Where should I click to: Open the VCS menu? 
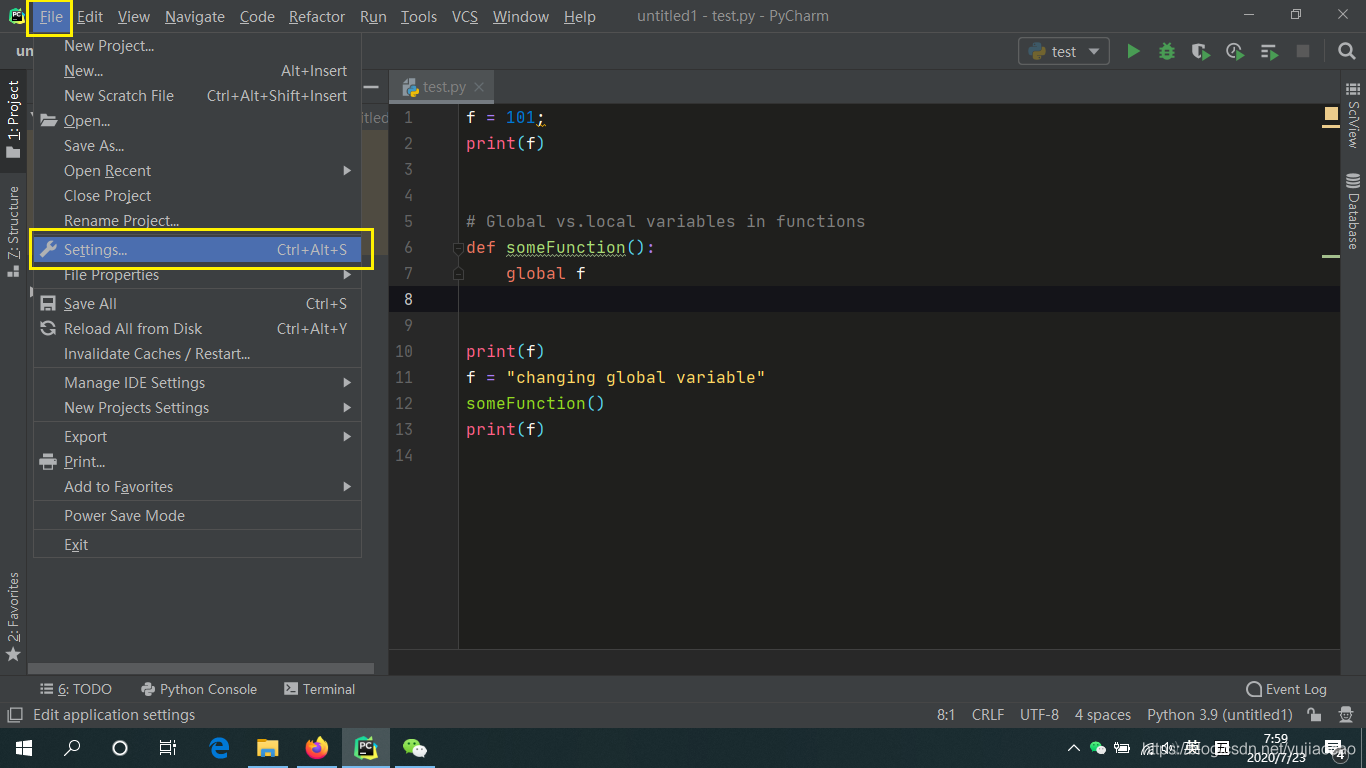465,17
